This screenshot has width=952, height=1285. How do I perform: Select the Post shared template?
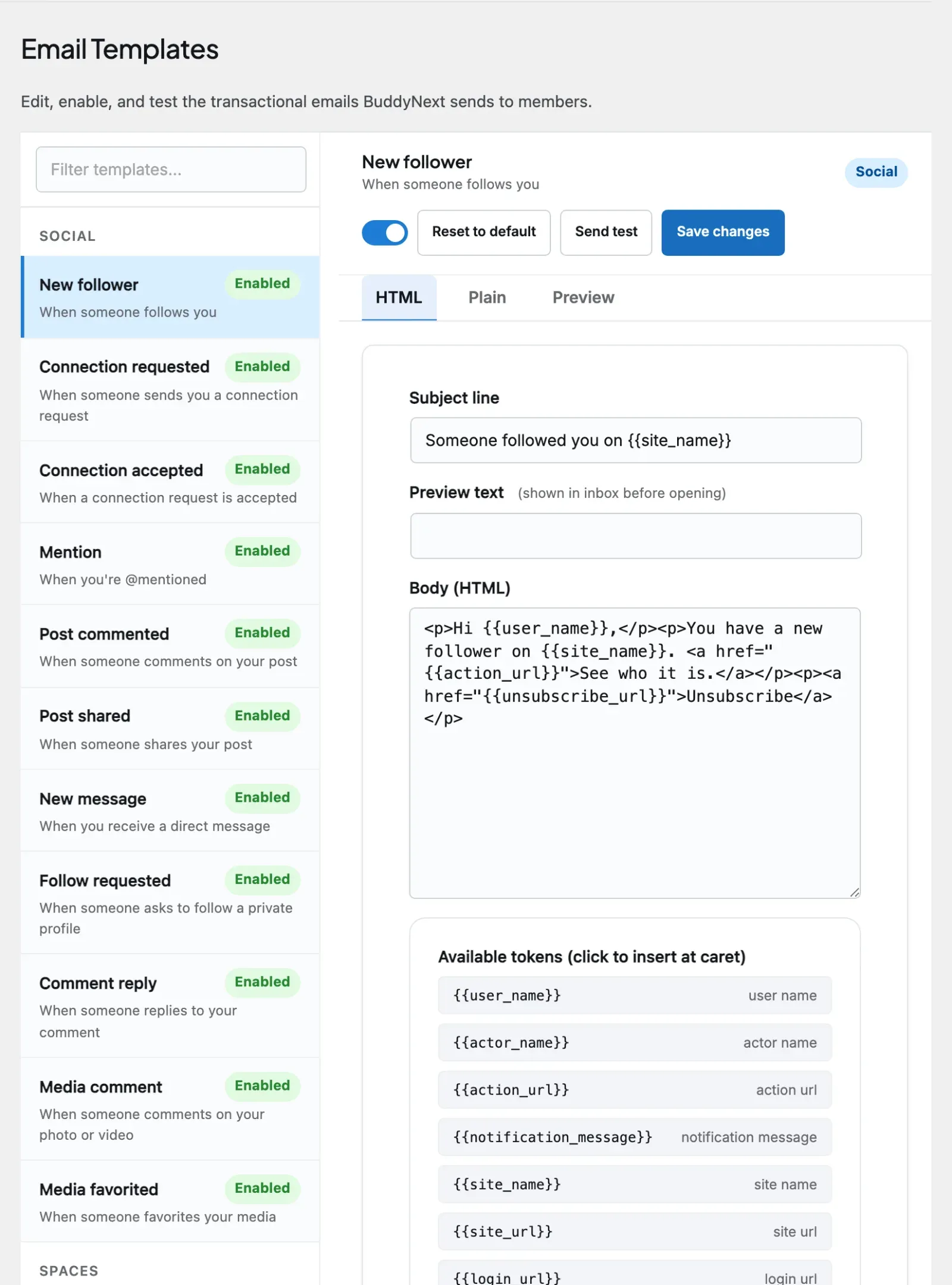point(171,729)
